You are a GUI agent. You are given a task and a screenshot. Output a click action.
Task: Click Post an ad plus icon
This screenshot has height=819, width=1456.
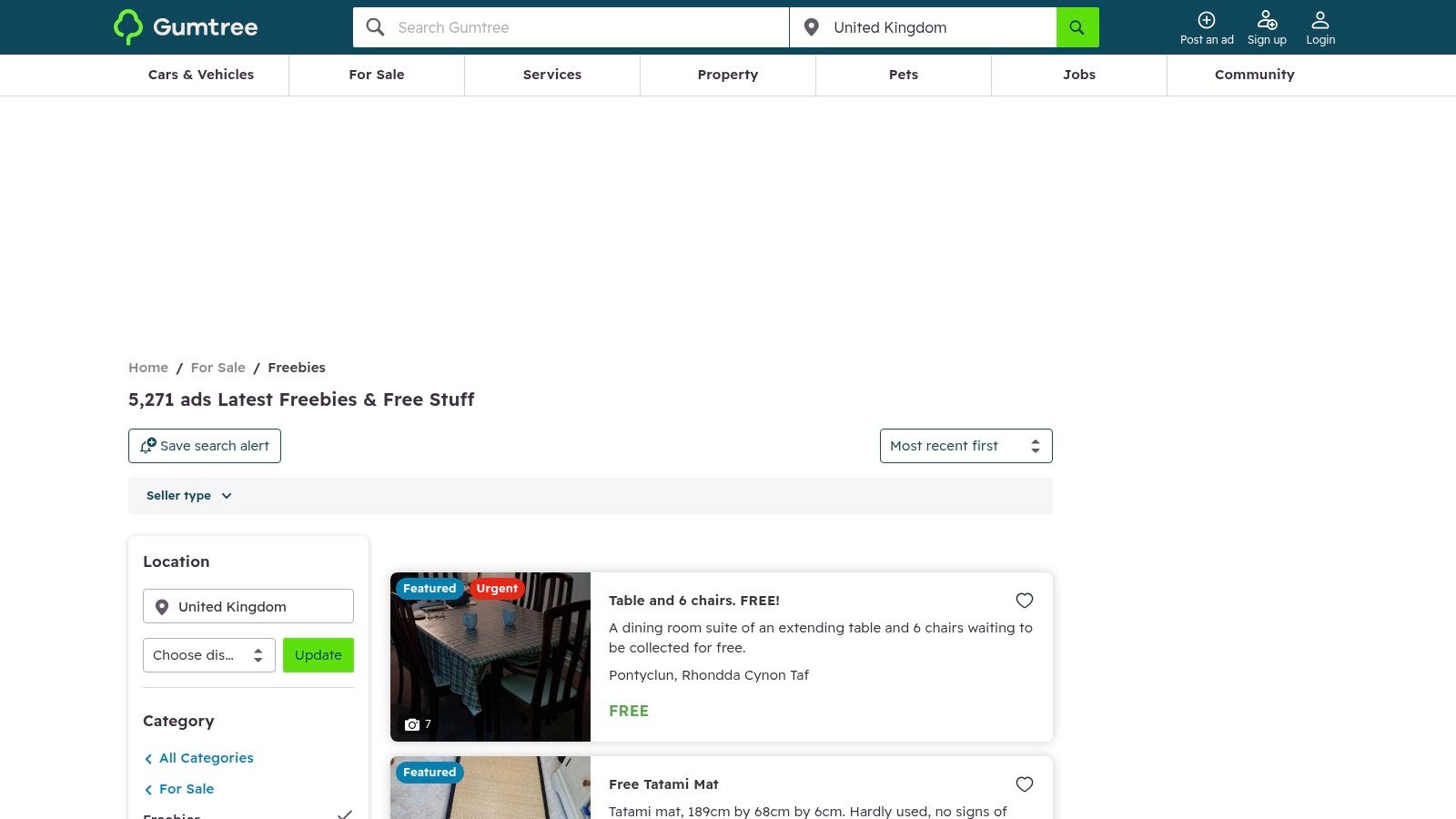(x=1206, y=19)
